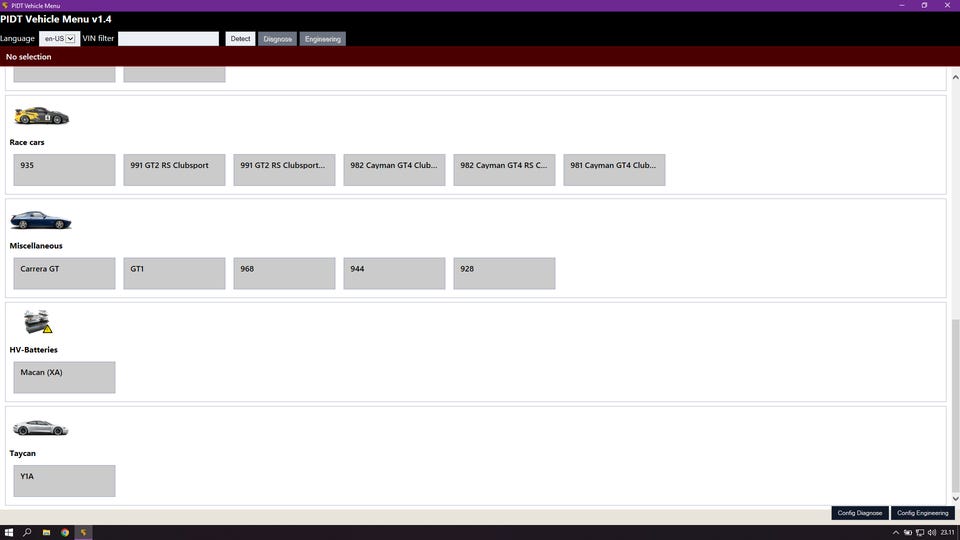Click scrollbar up arrow
Image resolution: width=960 pixels, height=540 pixels.
tap(955, 77)
